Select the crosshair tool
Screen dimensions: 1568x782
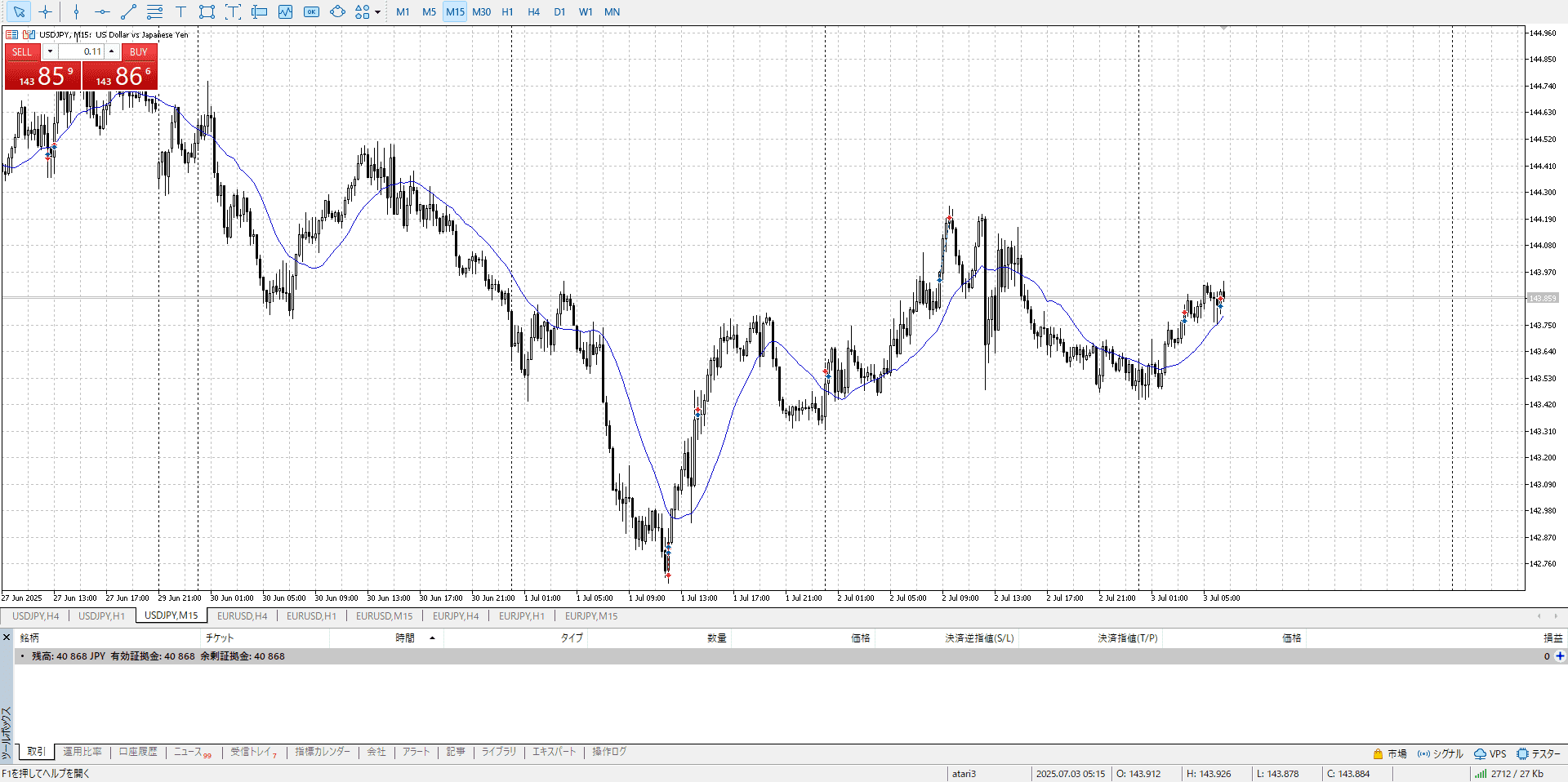(45, 11)
